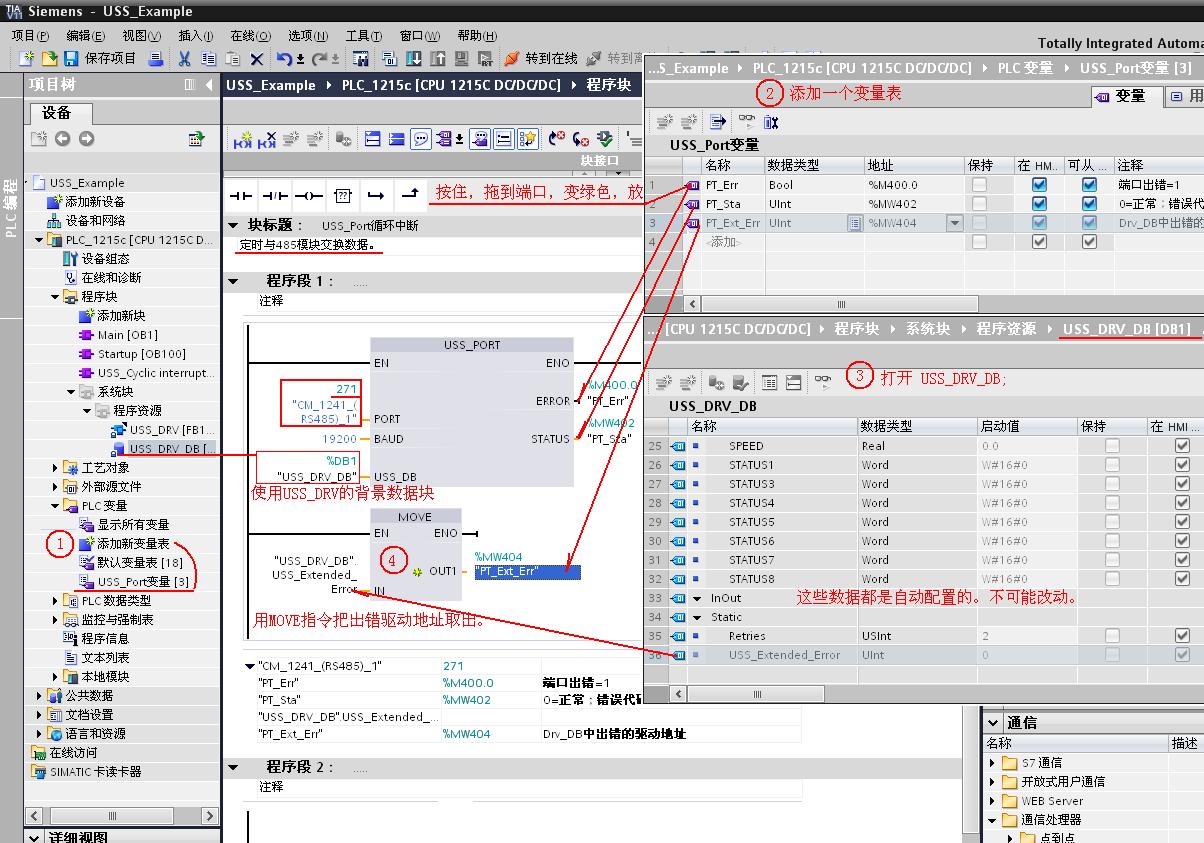This screenshot has height=843, width=1204.
Task: Toggle HMI writable checkbox for PT_Err
Action: click(x=1089, y=185)
